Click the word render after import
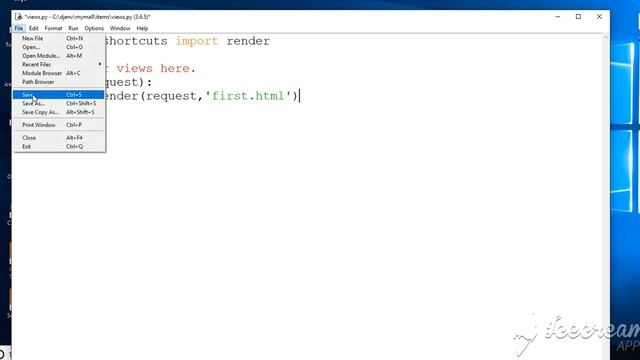This screenshot has width=640, height=360. point(248,41)
